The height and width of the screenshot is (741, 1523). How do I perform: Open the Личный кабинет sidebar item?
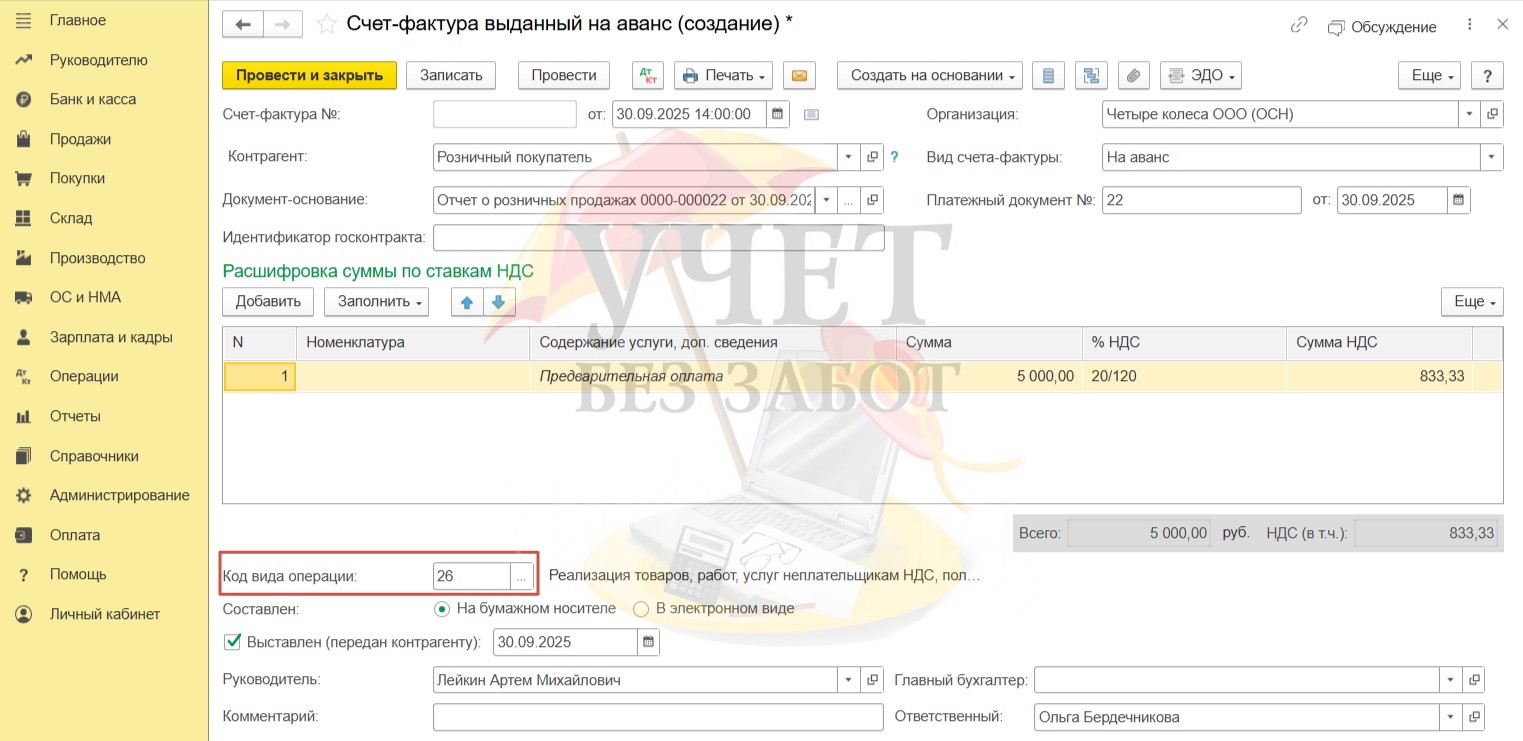tap(105, 614)
